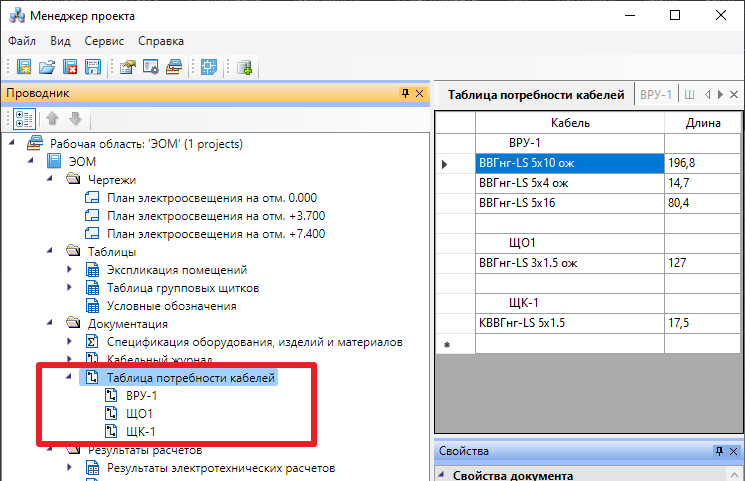Select ЩО1 under Таблица потребности кабелей

(x=140, y=414)
